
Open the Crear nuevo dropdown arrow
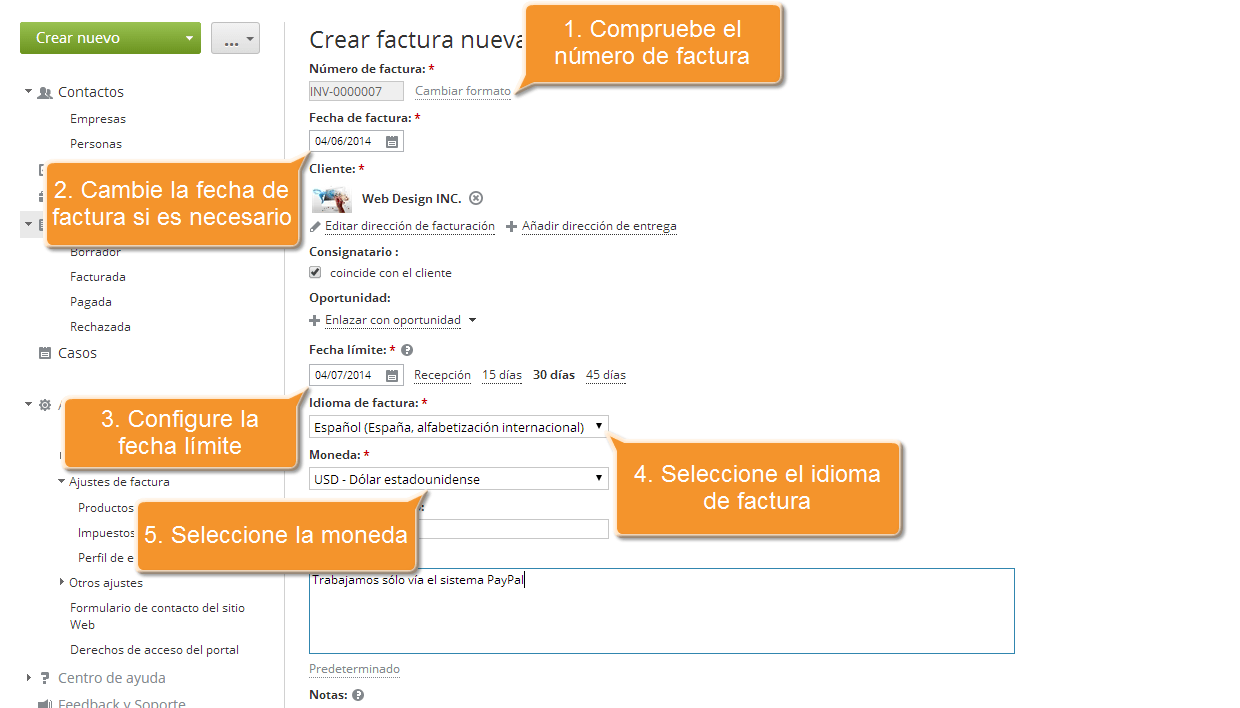click(188, 38)
